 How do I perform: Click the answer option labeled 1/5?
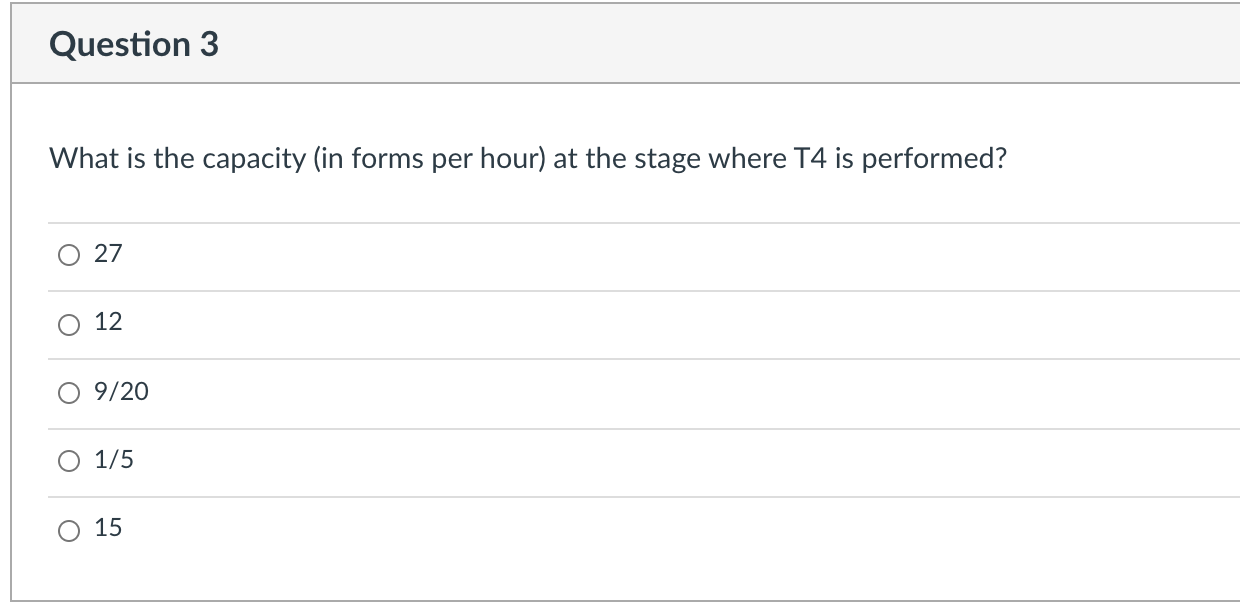[x=118, y=460]
